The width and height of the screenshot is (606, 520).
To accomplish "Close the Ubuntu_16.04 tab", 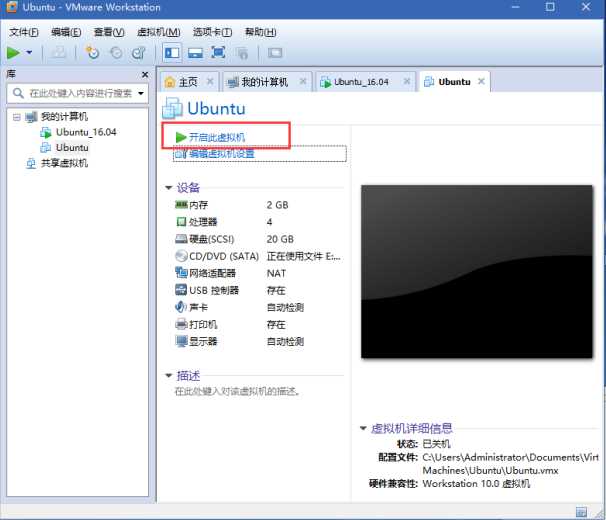I will coord(407,81).
